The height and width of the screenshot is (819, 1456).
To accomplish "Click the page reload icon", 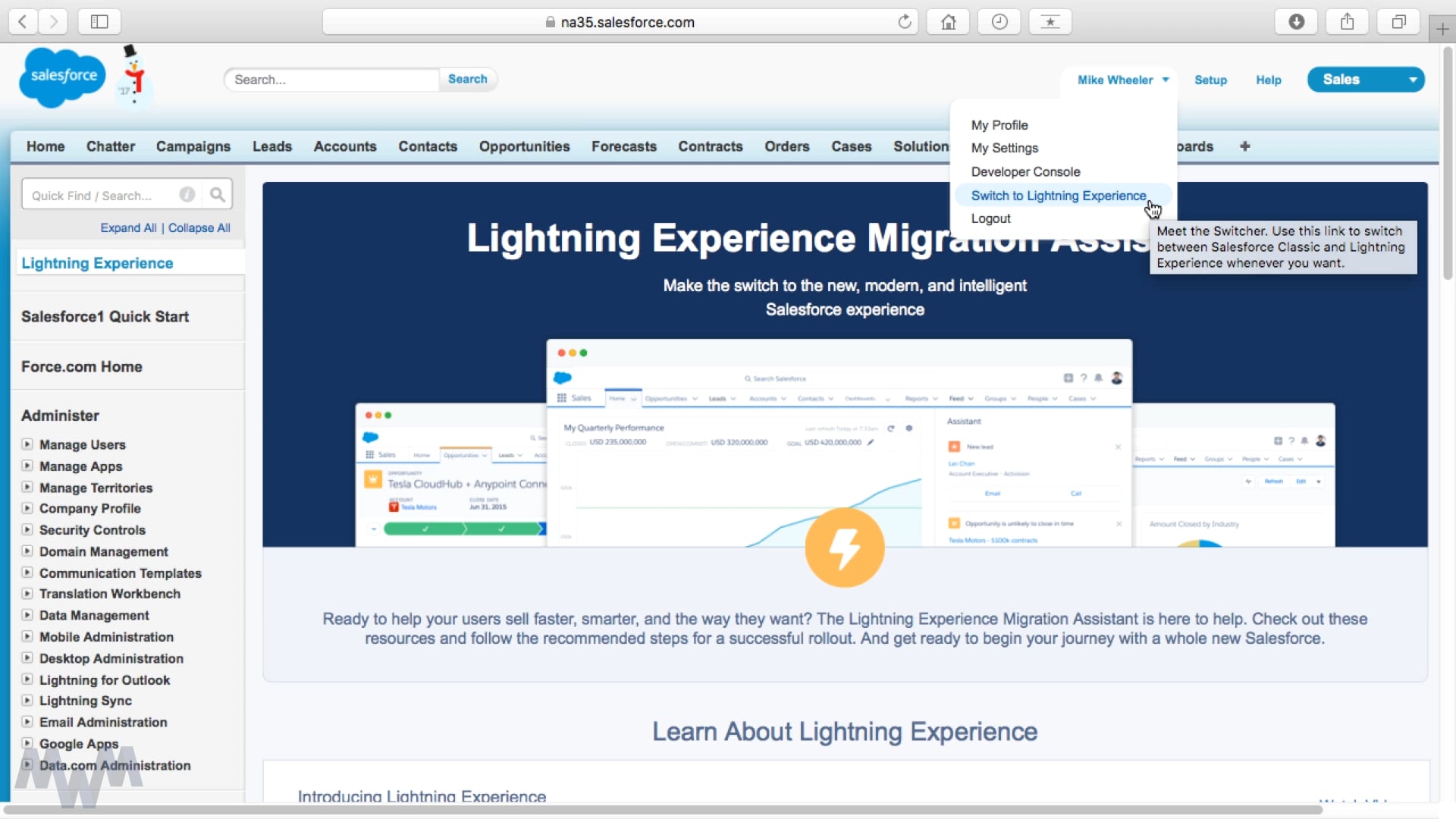I will tap(903, 22).
